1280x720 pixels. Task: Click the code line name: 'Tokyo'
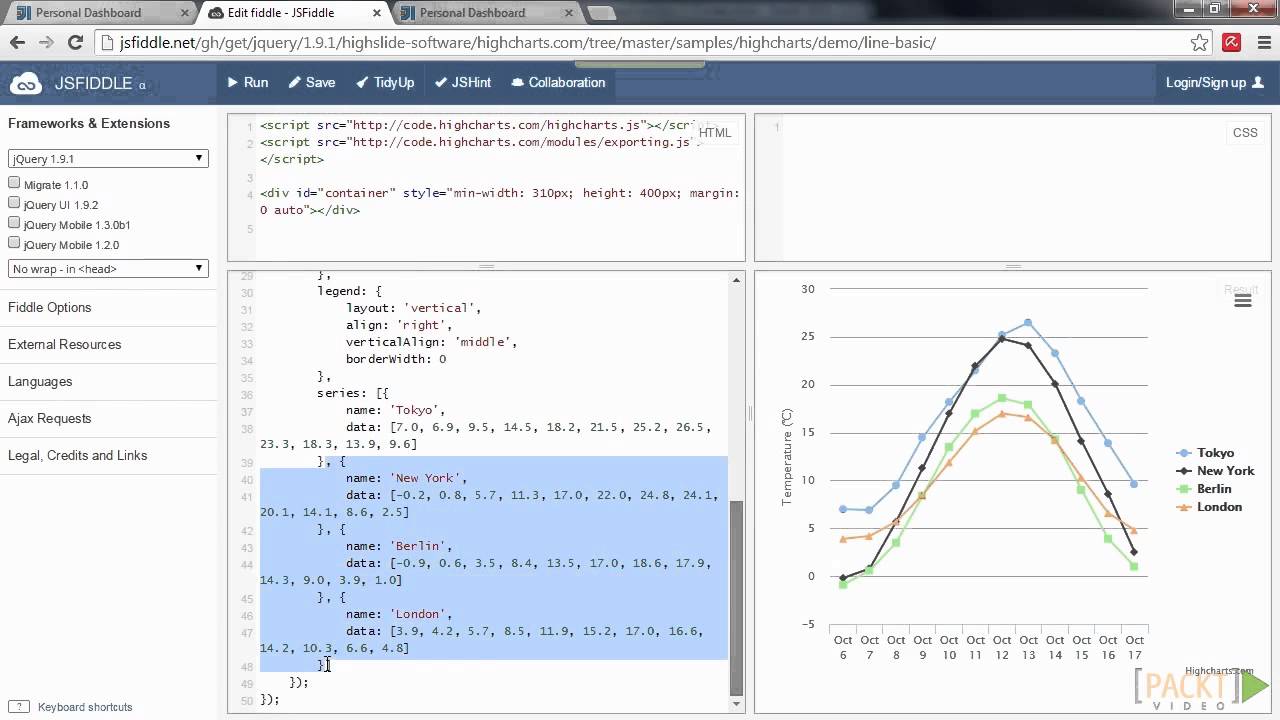click(x=395, y=410)
